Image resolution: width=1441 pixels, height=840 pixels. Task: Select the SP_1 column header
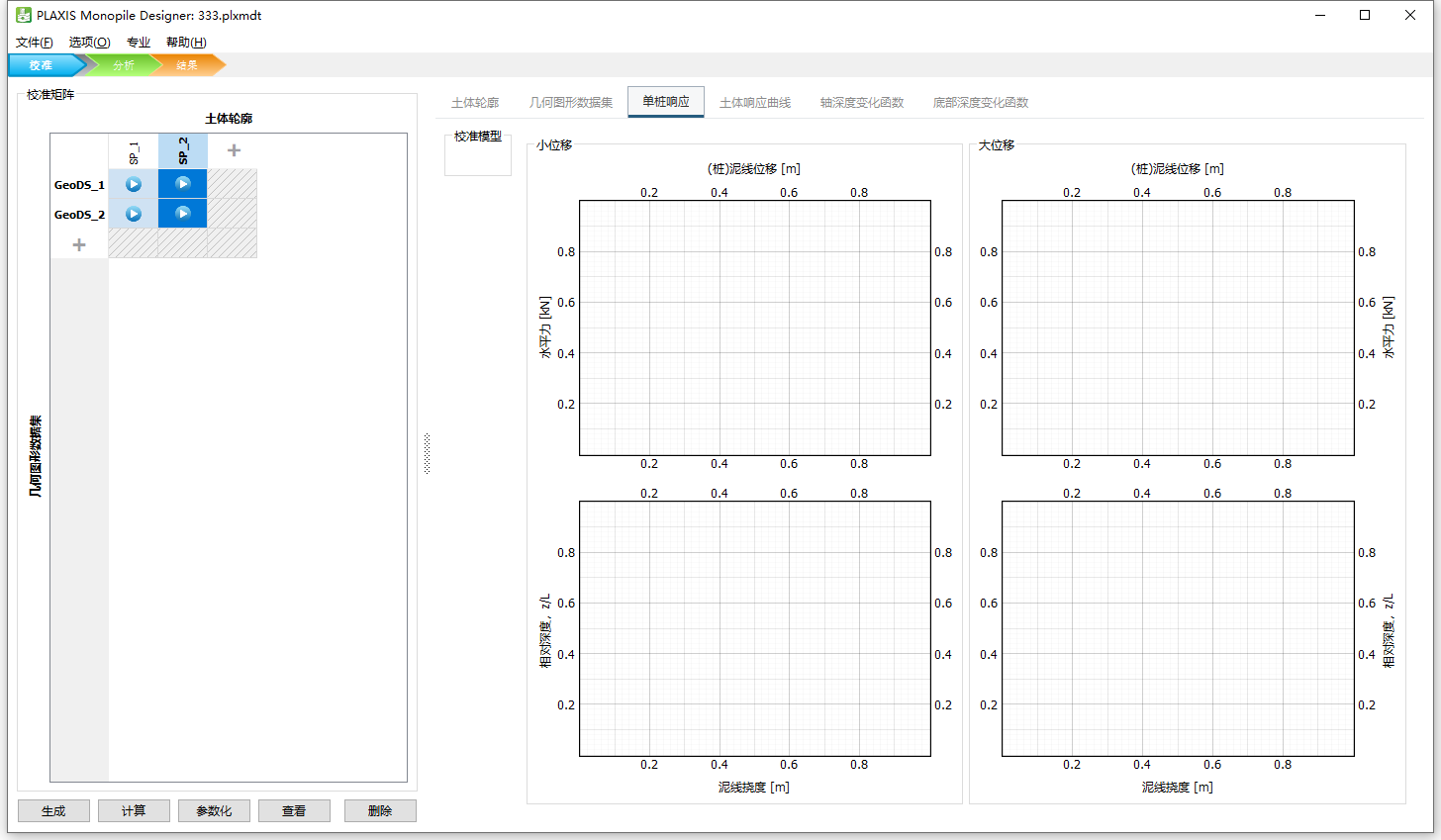(x=134, y=151)
